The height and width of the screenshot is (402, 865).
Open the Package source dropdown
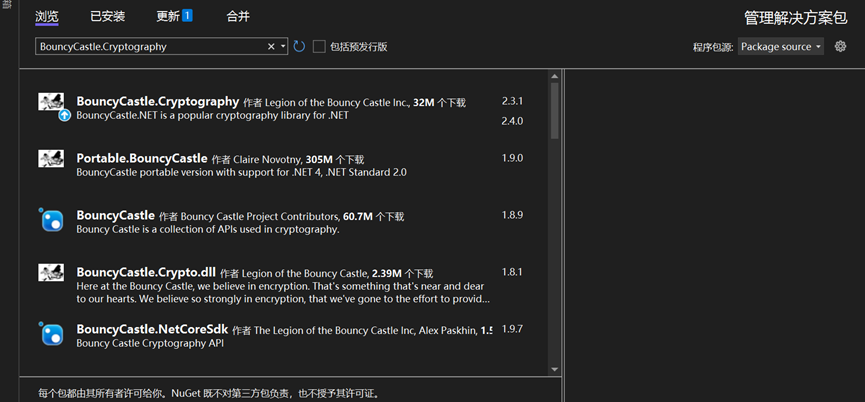[781, 47]
